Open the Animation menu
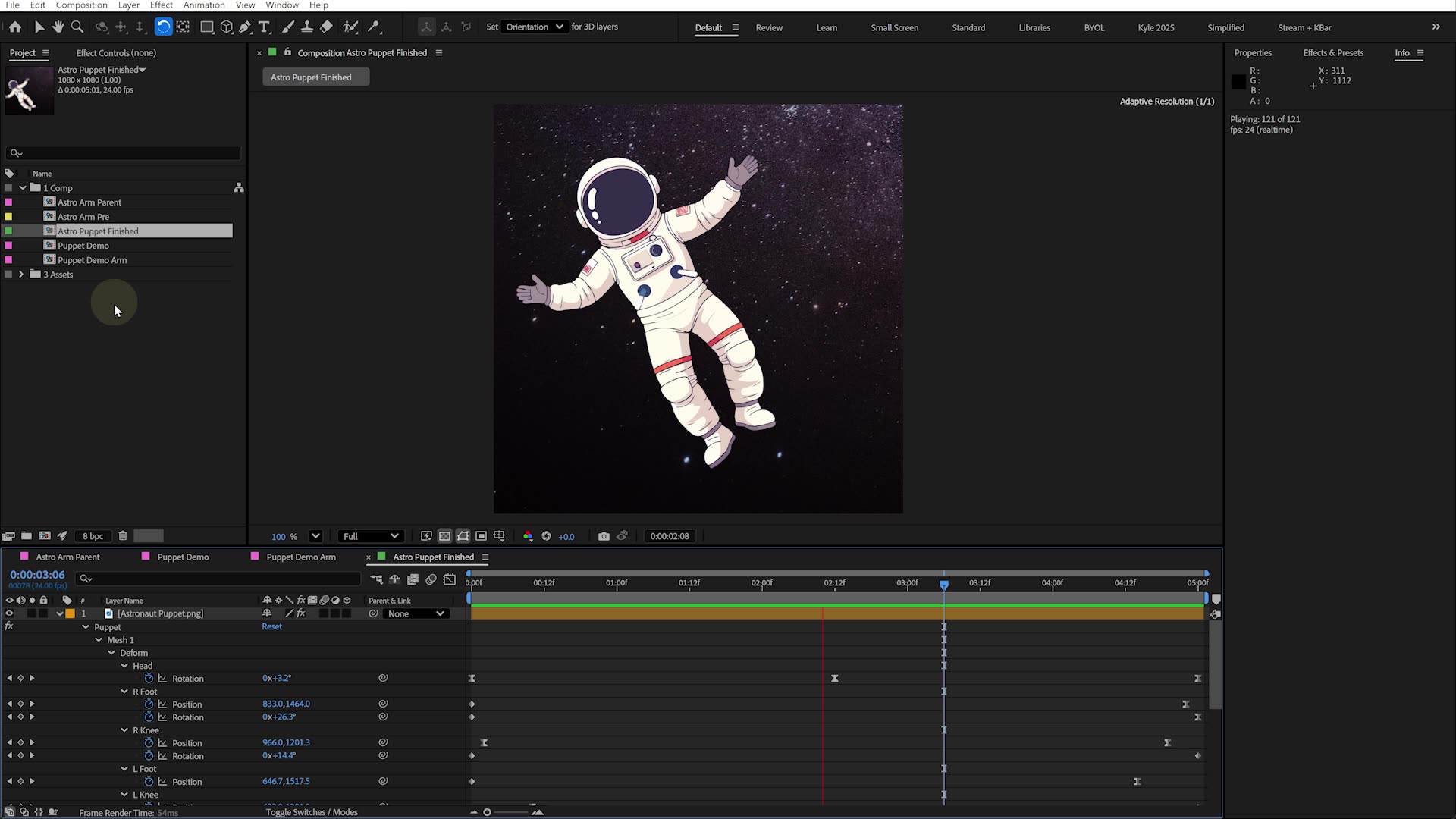This screenshot has height=819, width=1456. tap(204, 5)
